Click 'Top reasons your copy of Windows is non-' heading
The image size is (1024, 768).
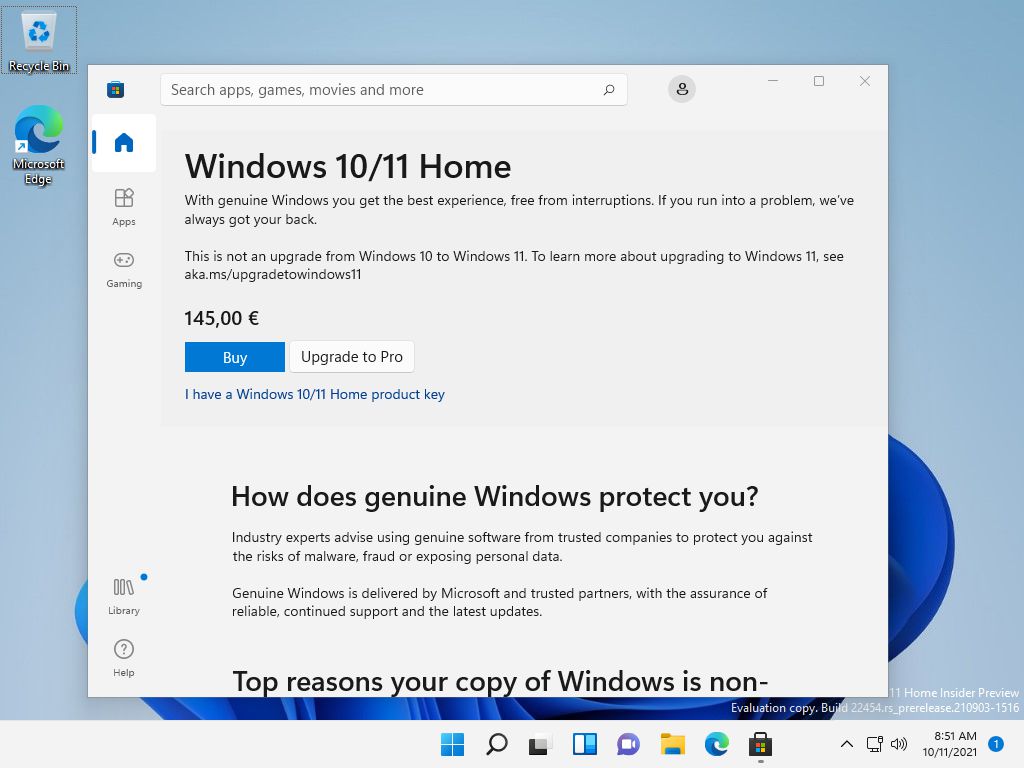click(x=500, y=681)
